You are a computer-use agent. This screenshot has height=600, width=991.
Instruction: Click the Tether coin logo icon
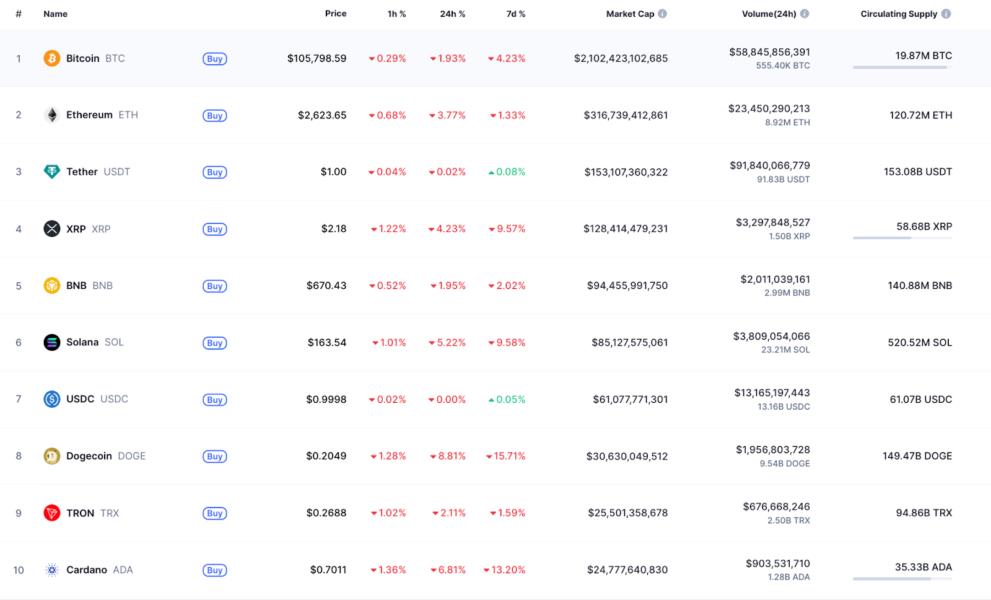point(52,172)
